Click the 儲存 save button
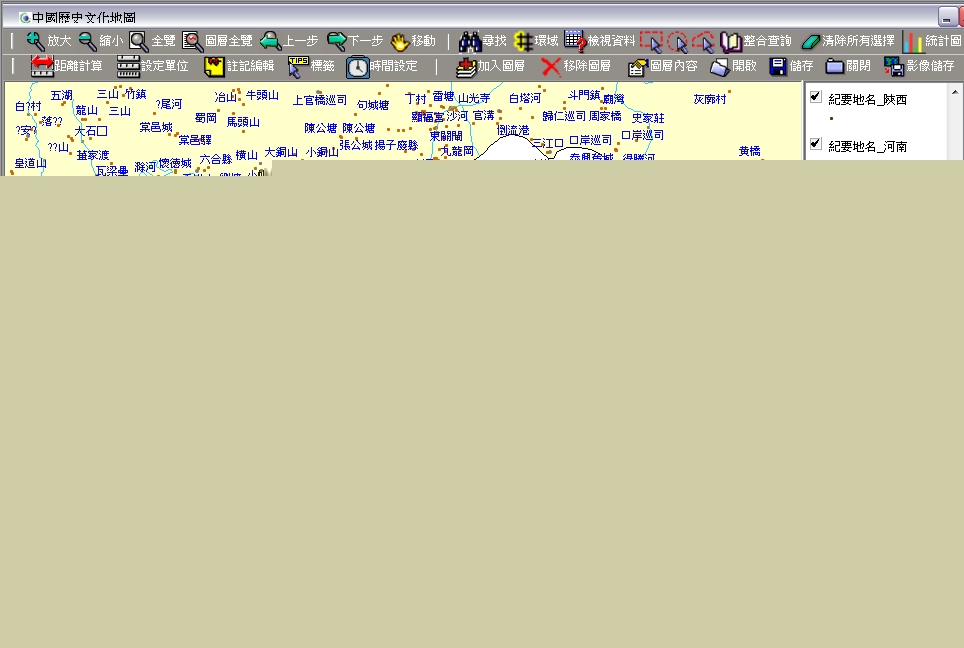 tap(778, 66)
